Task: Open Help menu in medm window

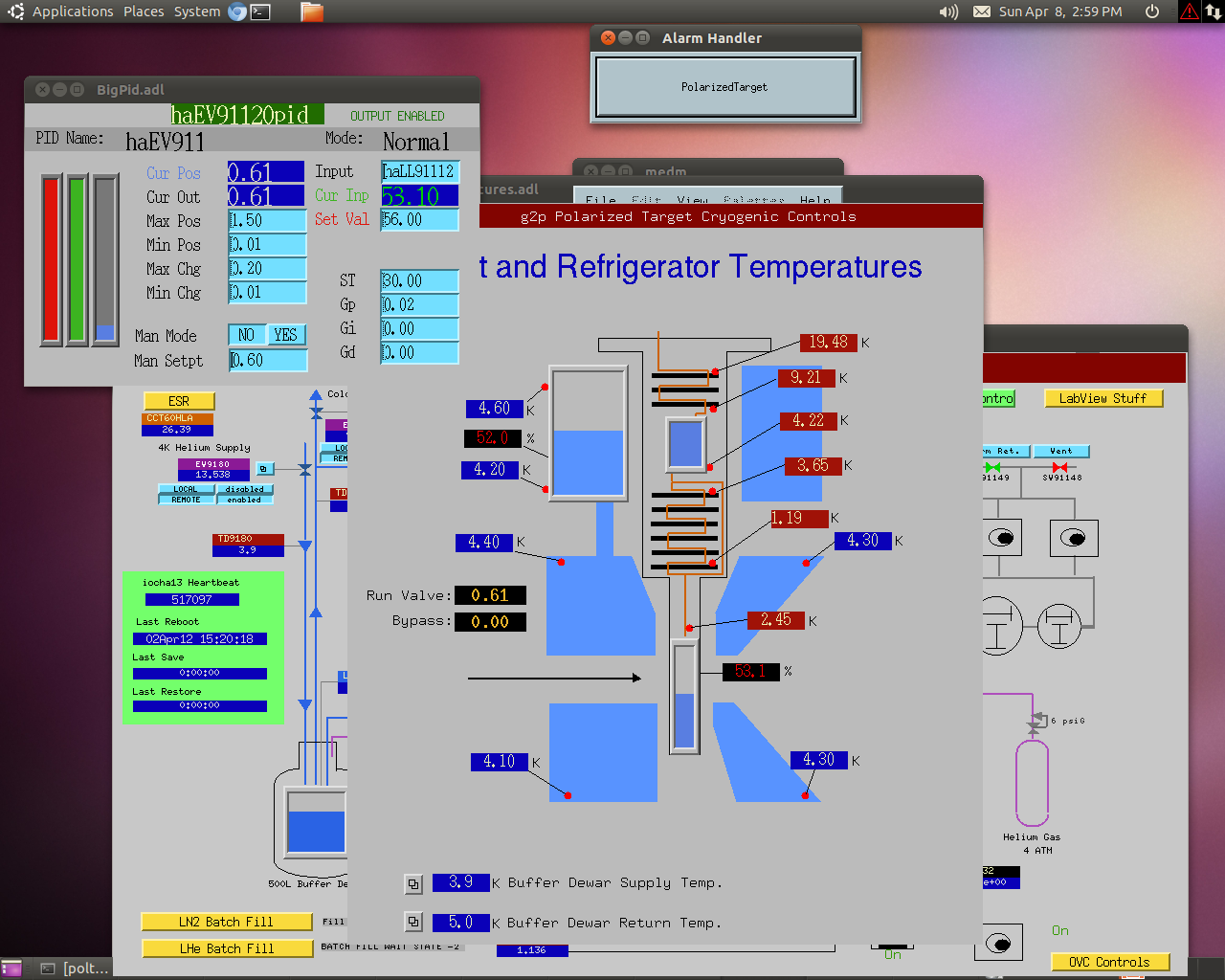Action: pyautogui.click(x=815, y=200)
